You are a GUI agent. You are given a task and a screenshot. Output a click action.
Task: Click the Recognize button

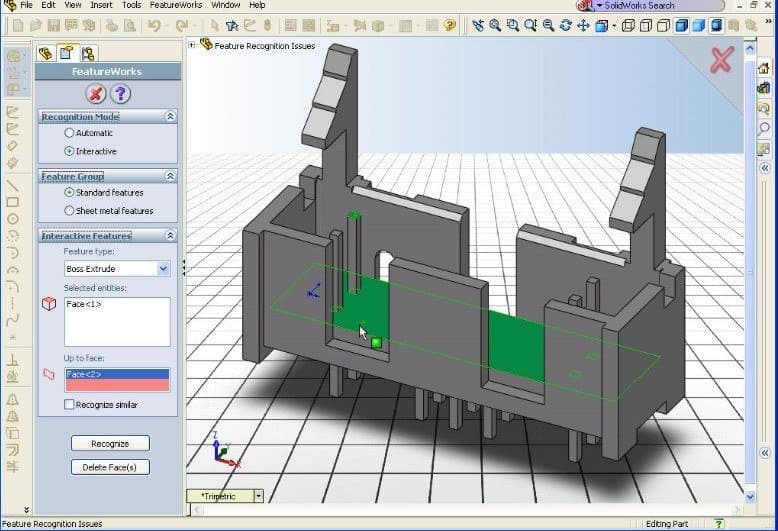110,443
